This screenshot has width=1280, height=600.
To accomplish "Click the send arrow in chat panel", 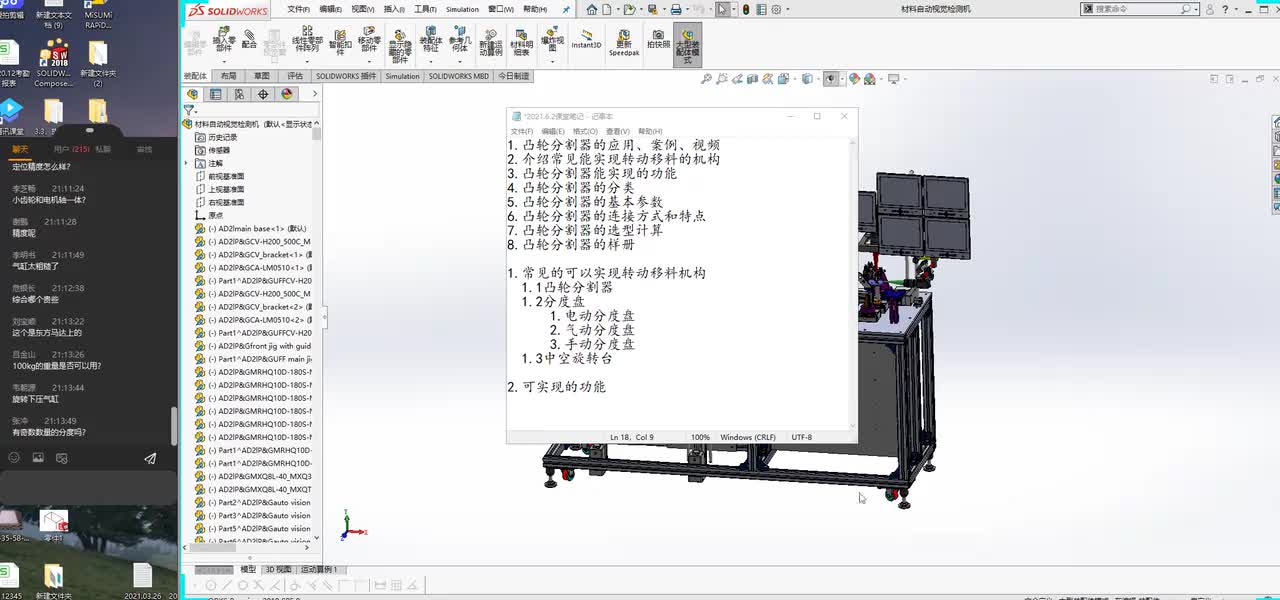I will [150, 458].
